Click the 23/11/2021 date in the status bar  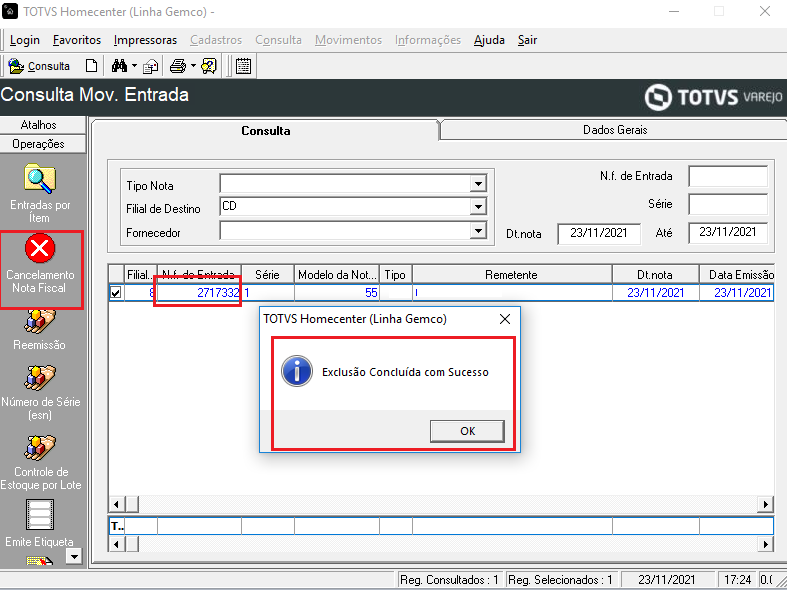tap(667, 579)
